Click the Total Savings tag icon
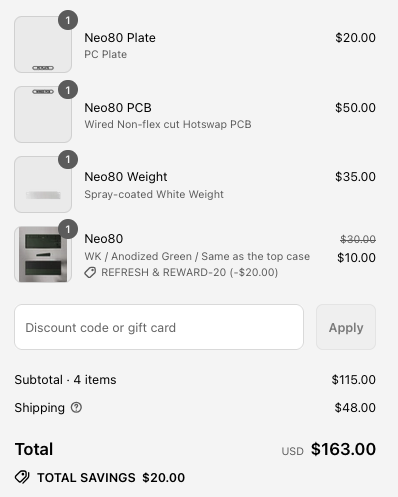This screenshot has height=497, width=398. [22, 477]
